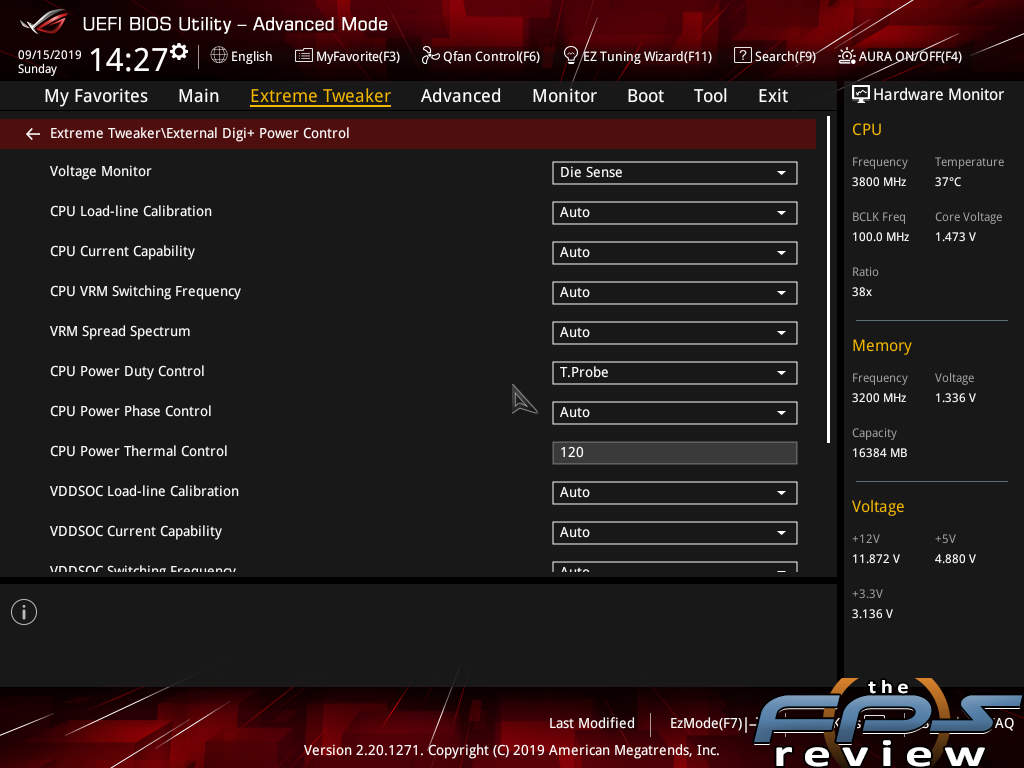Open the Exit tab
This screenshot has width=1024, height=768.
click(x=773, y=96)
